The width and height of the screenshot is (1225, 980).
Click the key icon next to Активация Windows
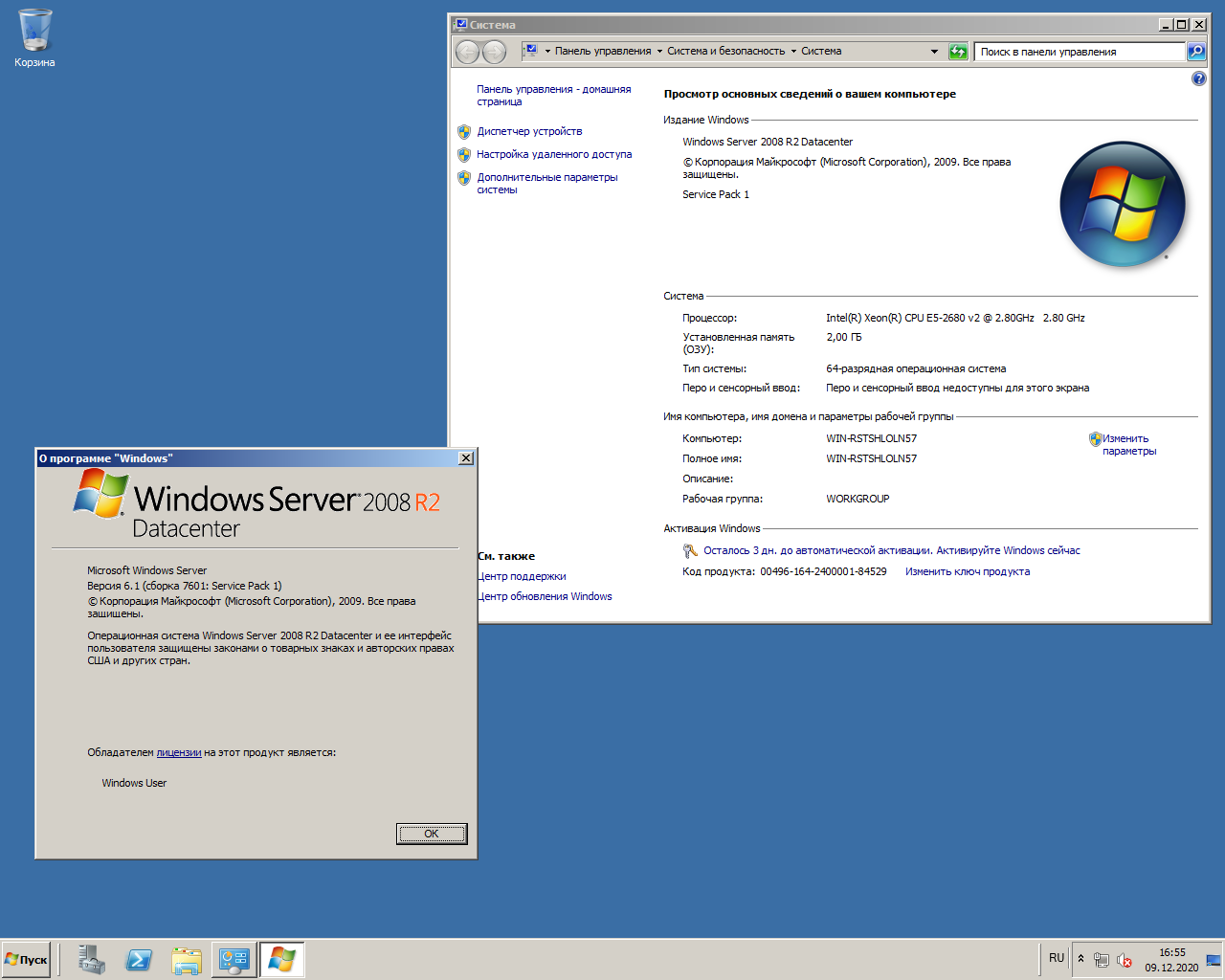(x=688, y=550)
